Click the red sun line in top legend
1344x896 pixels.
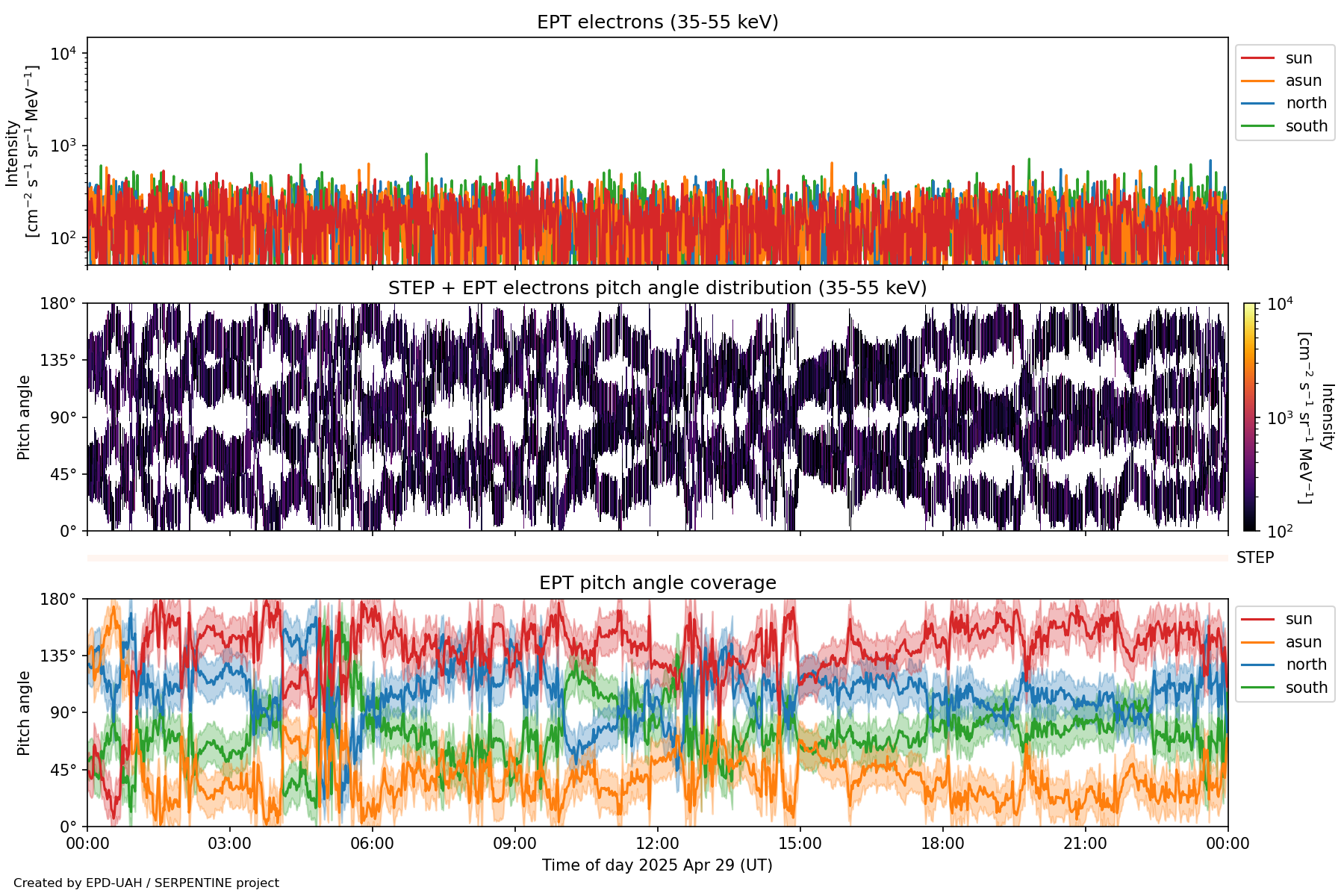pyautogui.click(x=1257, y=58)
